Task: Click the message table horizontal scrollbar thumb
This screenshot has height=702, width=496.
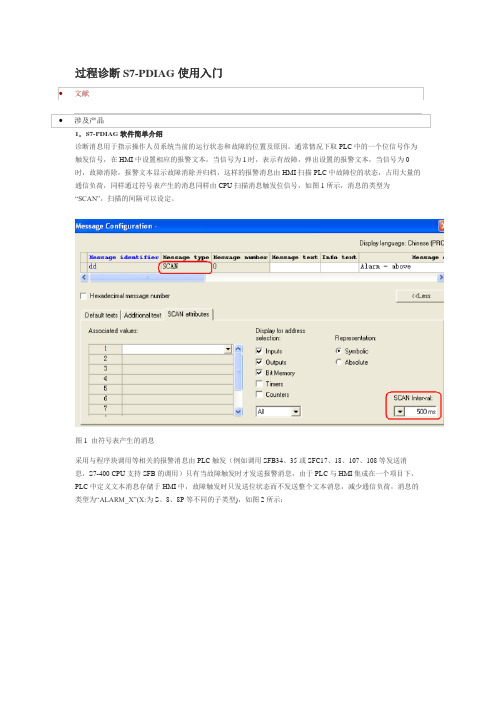Action: (147, 278)
